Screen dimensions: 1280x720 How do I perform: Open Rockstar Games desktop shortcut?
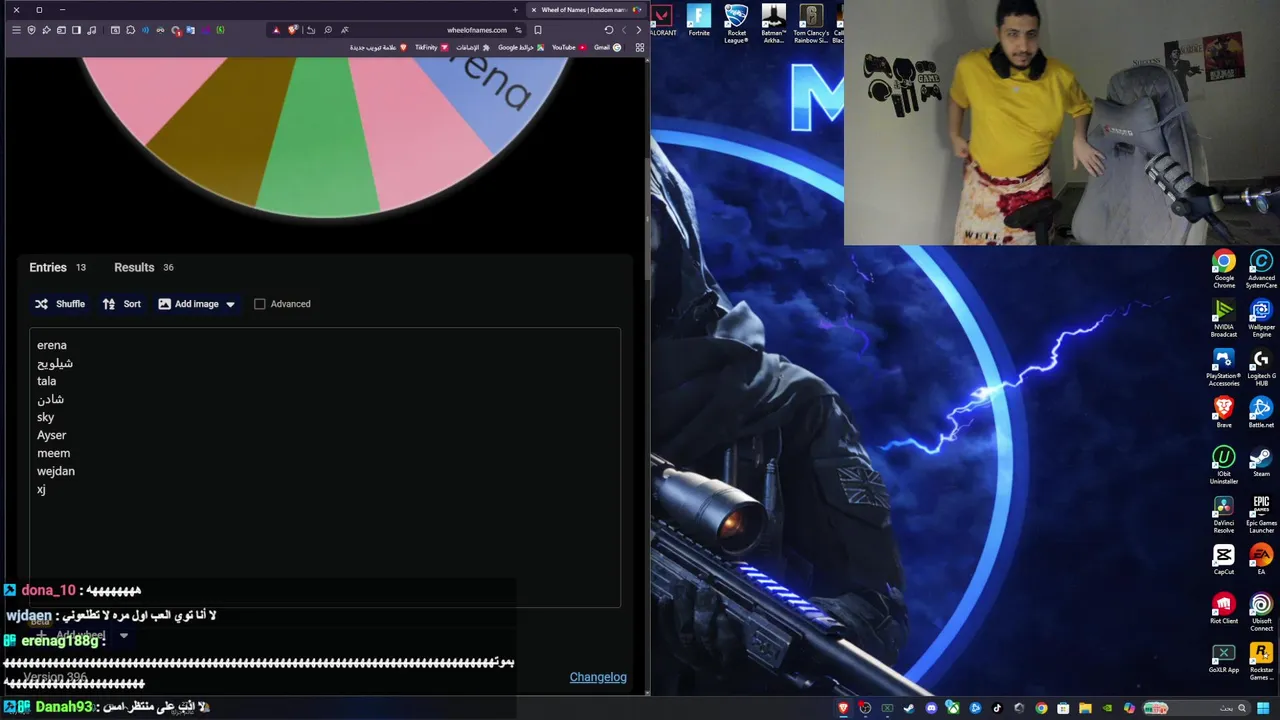(1261, 661)
